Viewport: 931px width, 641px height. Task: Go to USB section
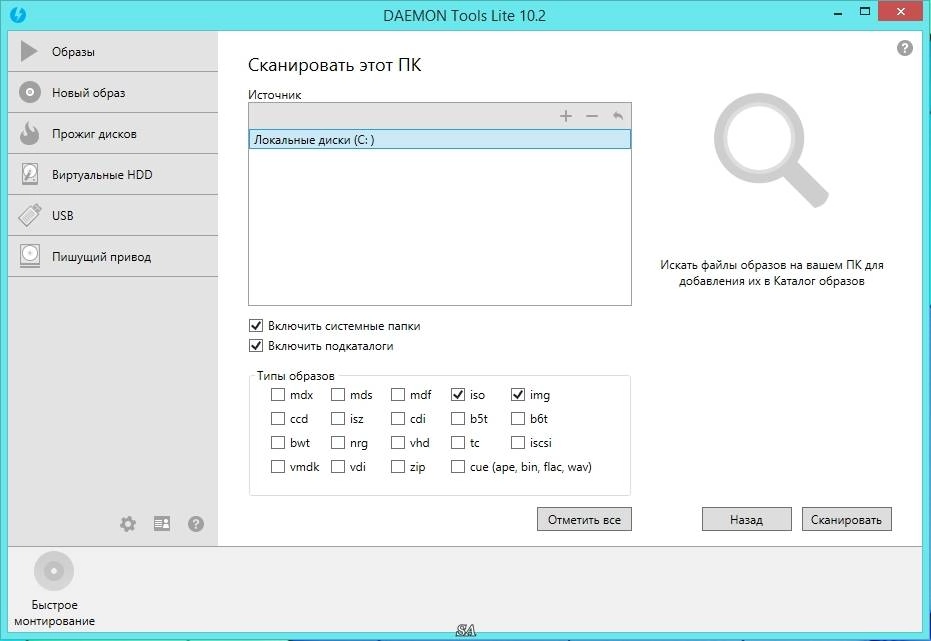[x=113, y=215]
